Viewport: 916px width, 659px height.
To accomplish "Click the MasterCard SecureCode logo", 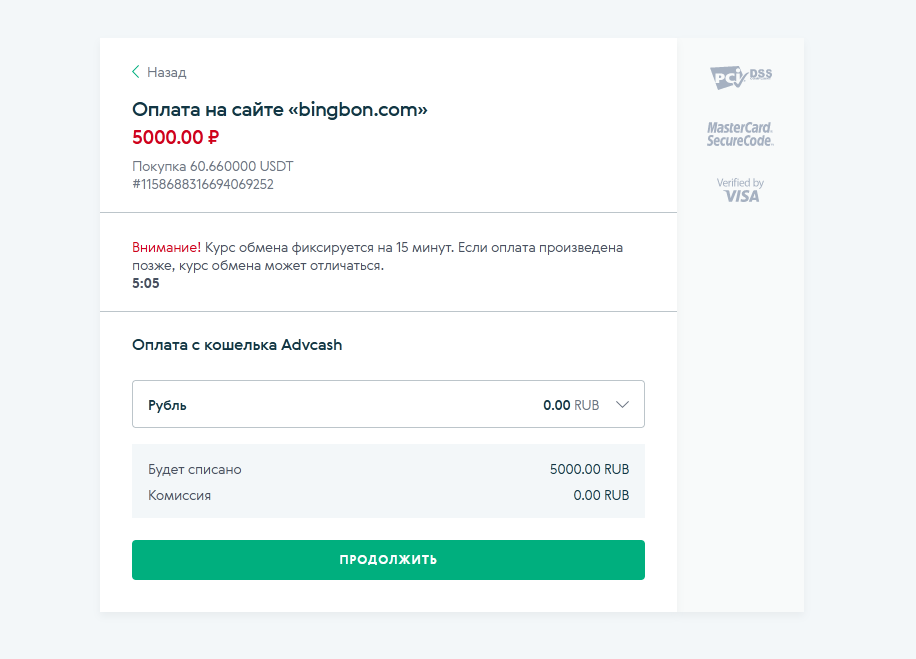I will tap(740, 134).
